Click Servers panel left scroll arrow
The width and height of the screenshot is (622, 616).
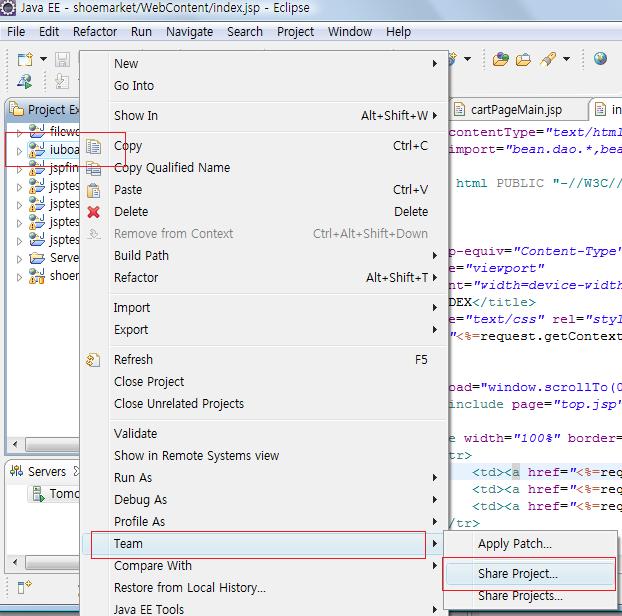click(x=15, y=562)
